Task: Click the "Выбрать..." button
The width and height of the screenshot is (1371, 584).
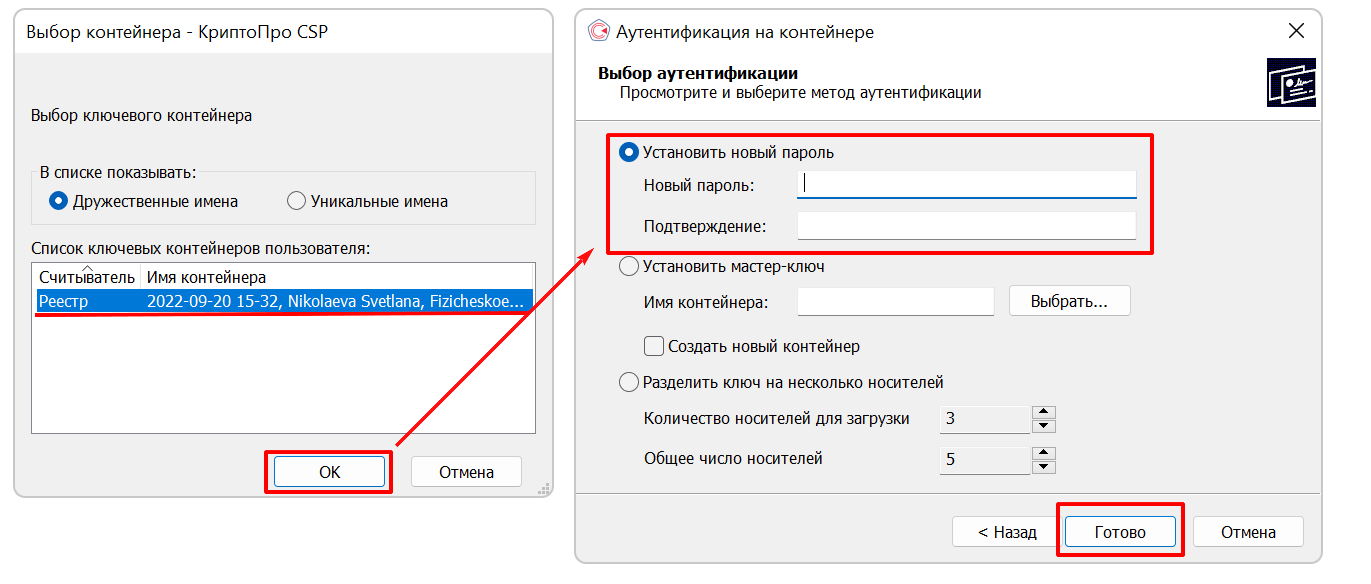Action: pos(1069,301)
